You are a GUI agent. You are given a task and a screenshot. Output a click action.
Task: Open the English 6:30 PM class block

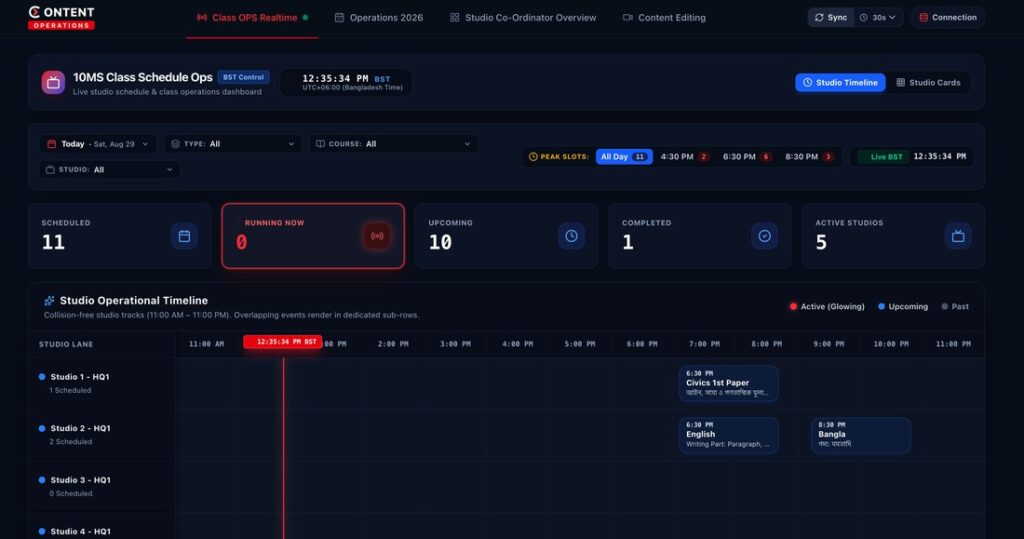click(728, 435)
